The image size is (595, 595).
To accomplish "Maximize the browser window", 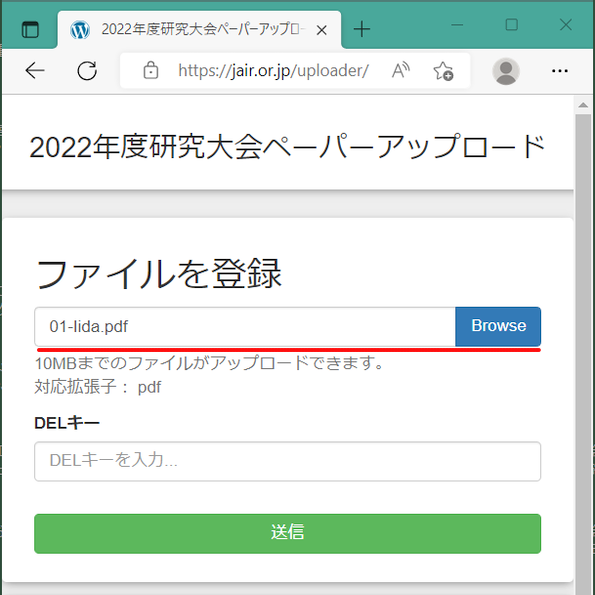I will click(512, 25).
